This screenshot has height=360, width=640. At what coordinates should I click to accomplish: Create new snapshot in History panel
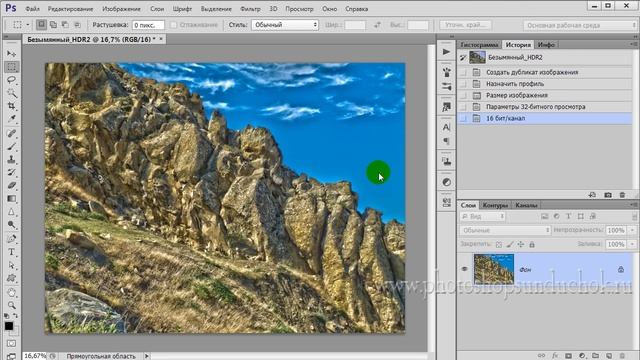pos(608,195)
